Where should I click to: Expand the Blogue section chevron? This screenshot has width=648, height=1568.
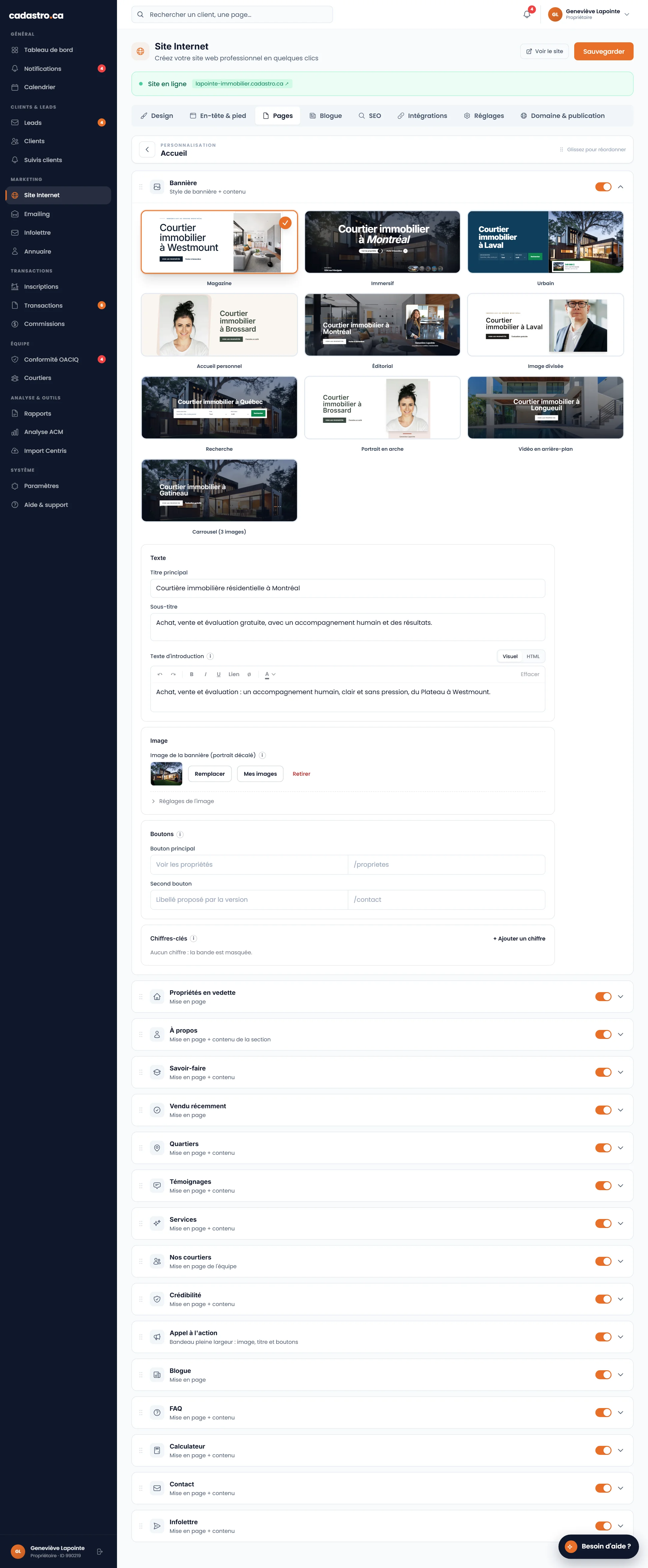click(x=621, y=1374)
